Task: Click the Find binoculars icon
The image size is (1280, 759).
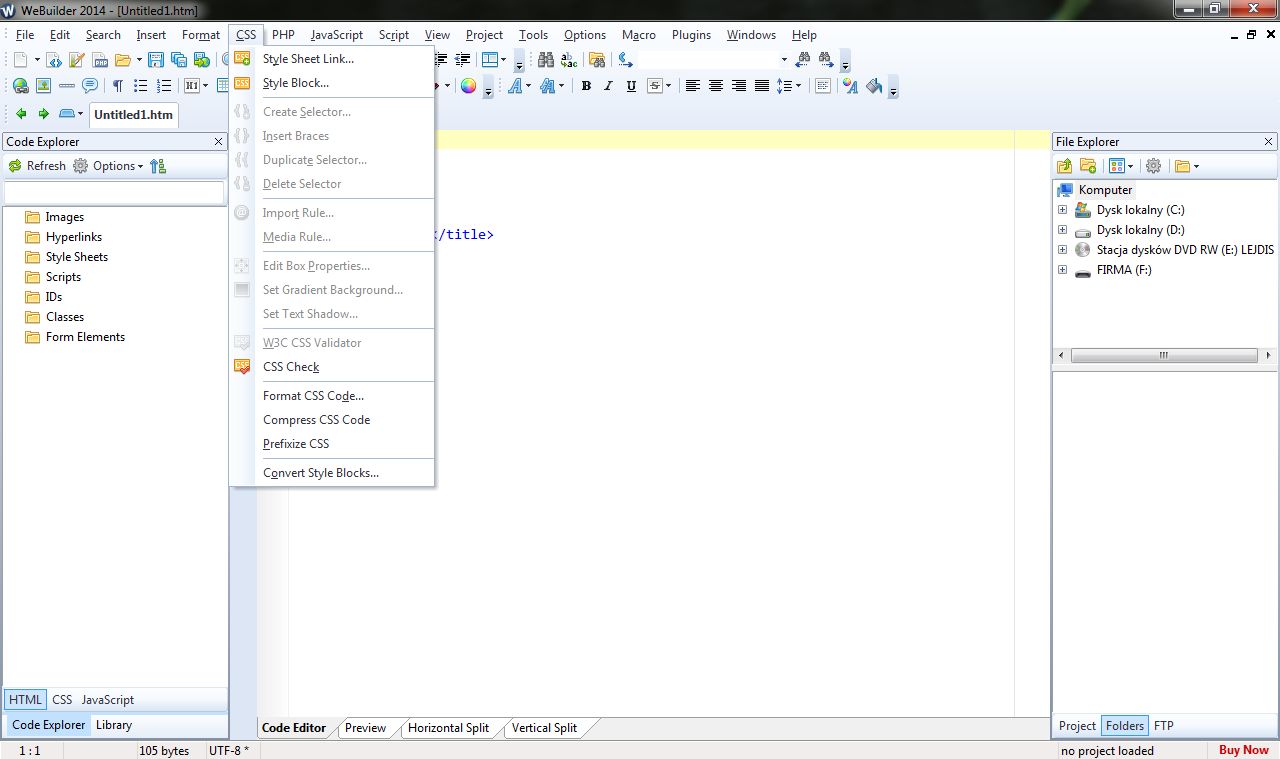Action: (x=545, y=60)
